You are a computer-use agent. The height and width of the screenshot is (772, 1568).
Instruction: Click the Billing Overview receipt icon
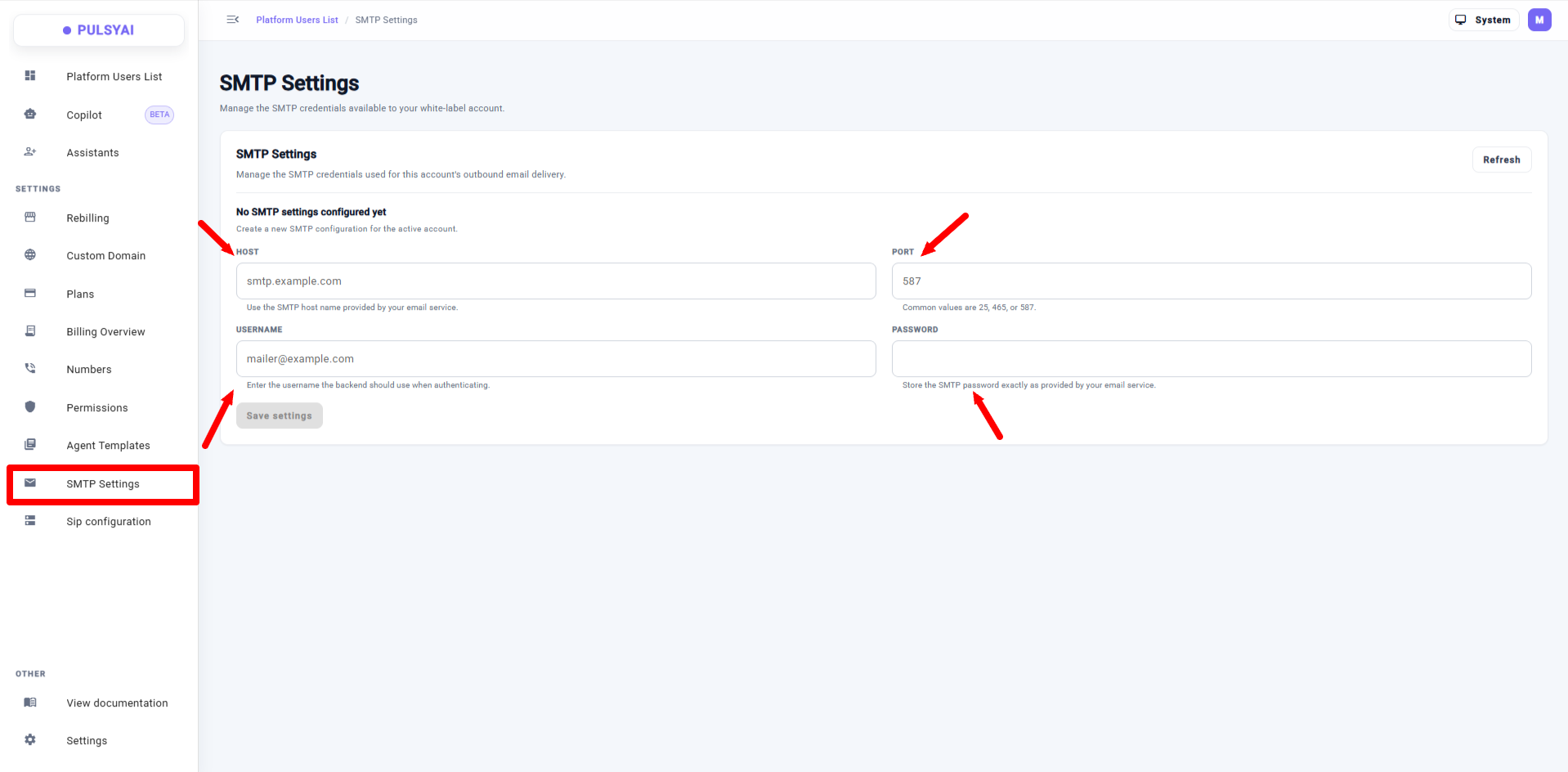click(30, 331)
